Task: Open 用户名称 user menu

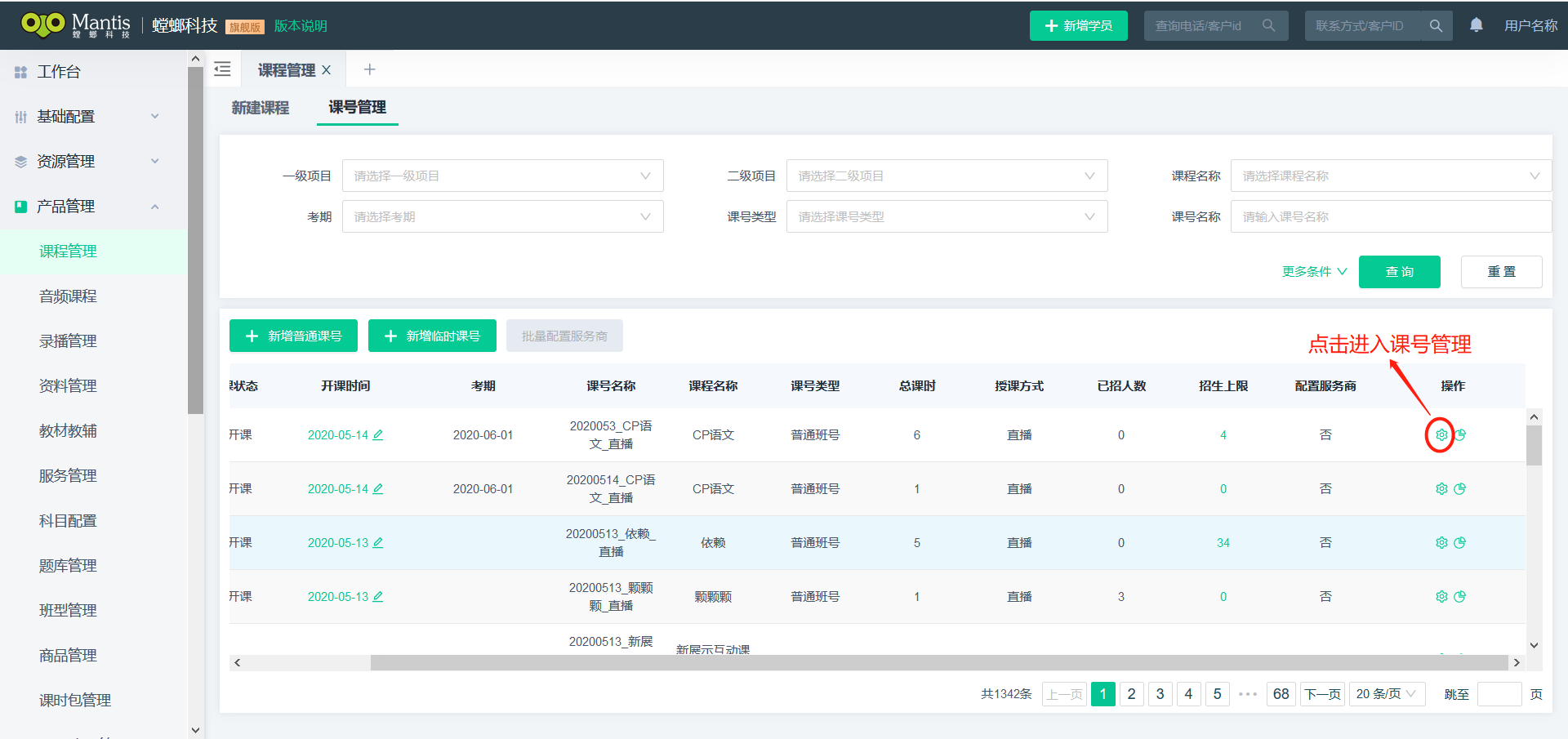Action: pyautogui.click(x=1530, y=26)
